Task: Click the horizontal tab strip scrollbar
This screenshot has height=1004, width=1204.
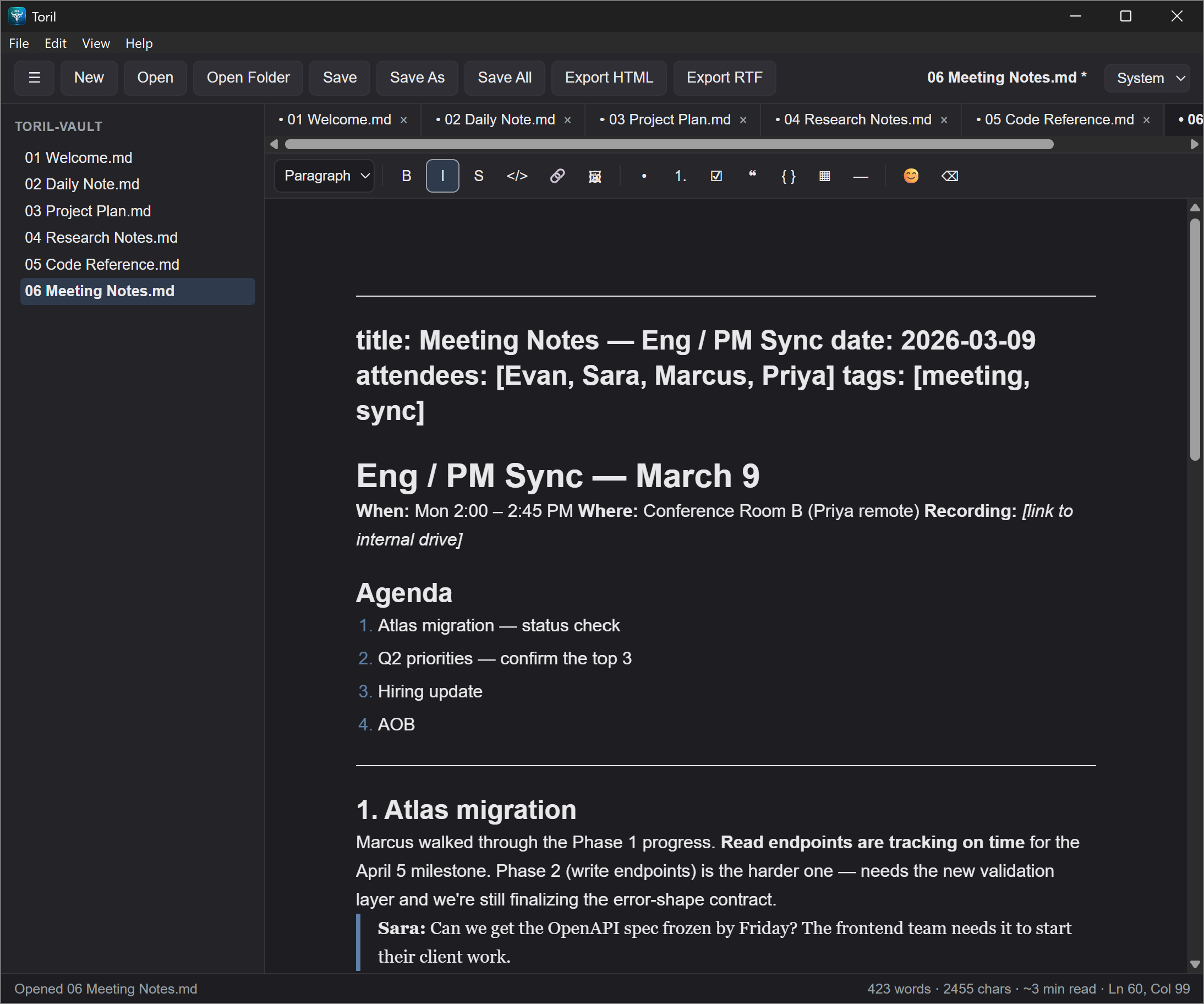Action: pos(669,145)
